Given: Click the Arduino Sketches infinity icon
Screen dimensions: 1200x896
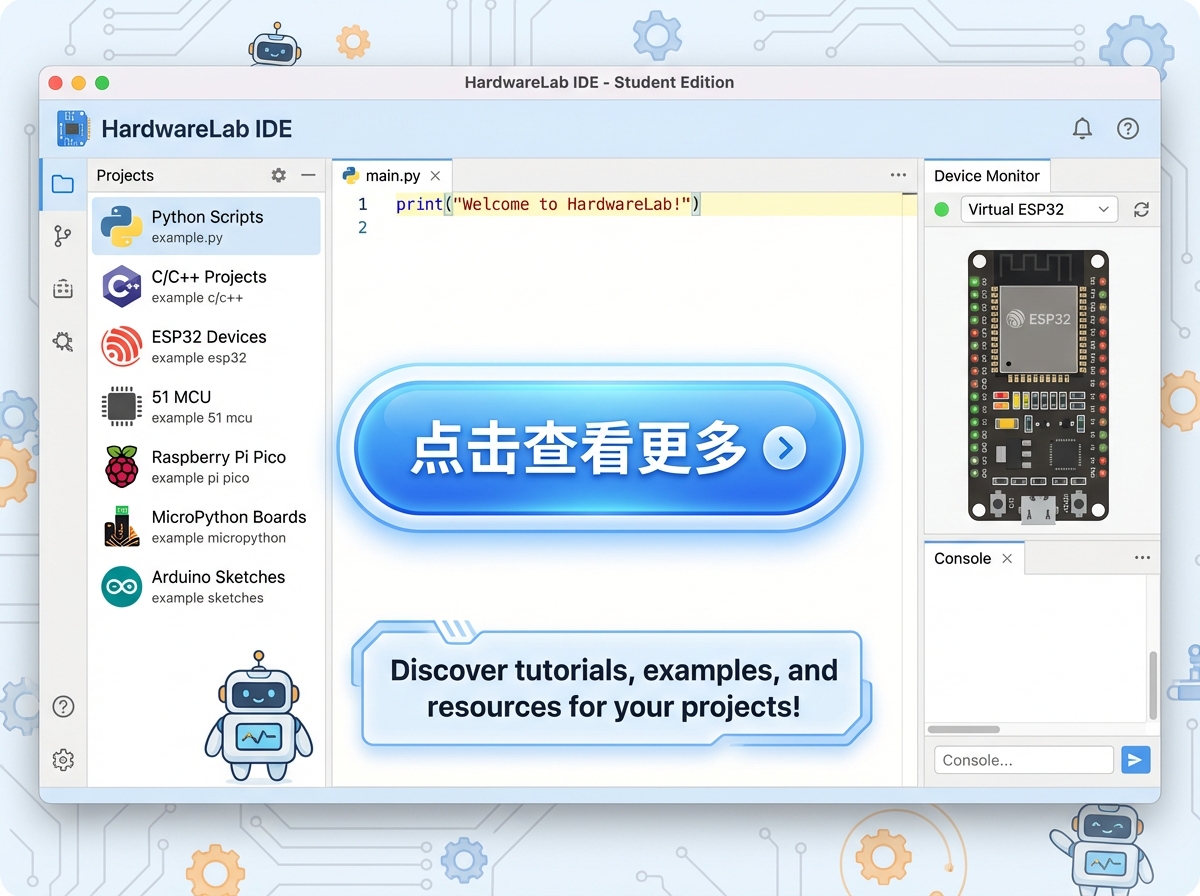Looking at the screenshot, I should click(121, 587).
